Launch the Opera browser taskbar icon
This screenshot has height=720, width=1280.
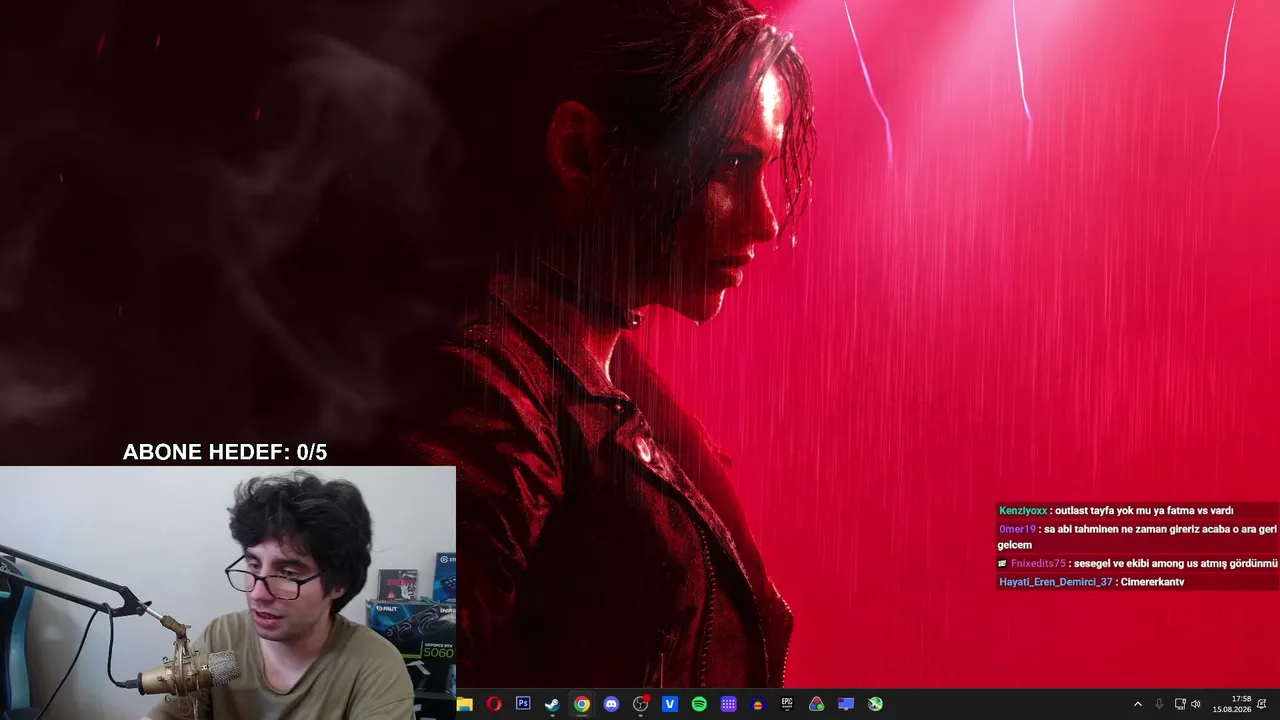(x=494, y=704)
